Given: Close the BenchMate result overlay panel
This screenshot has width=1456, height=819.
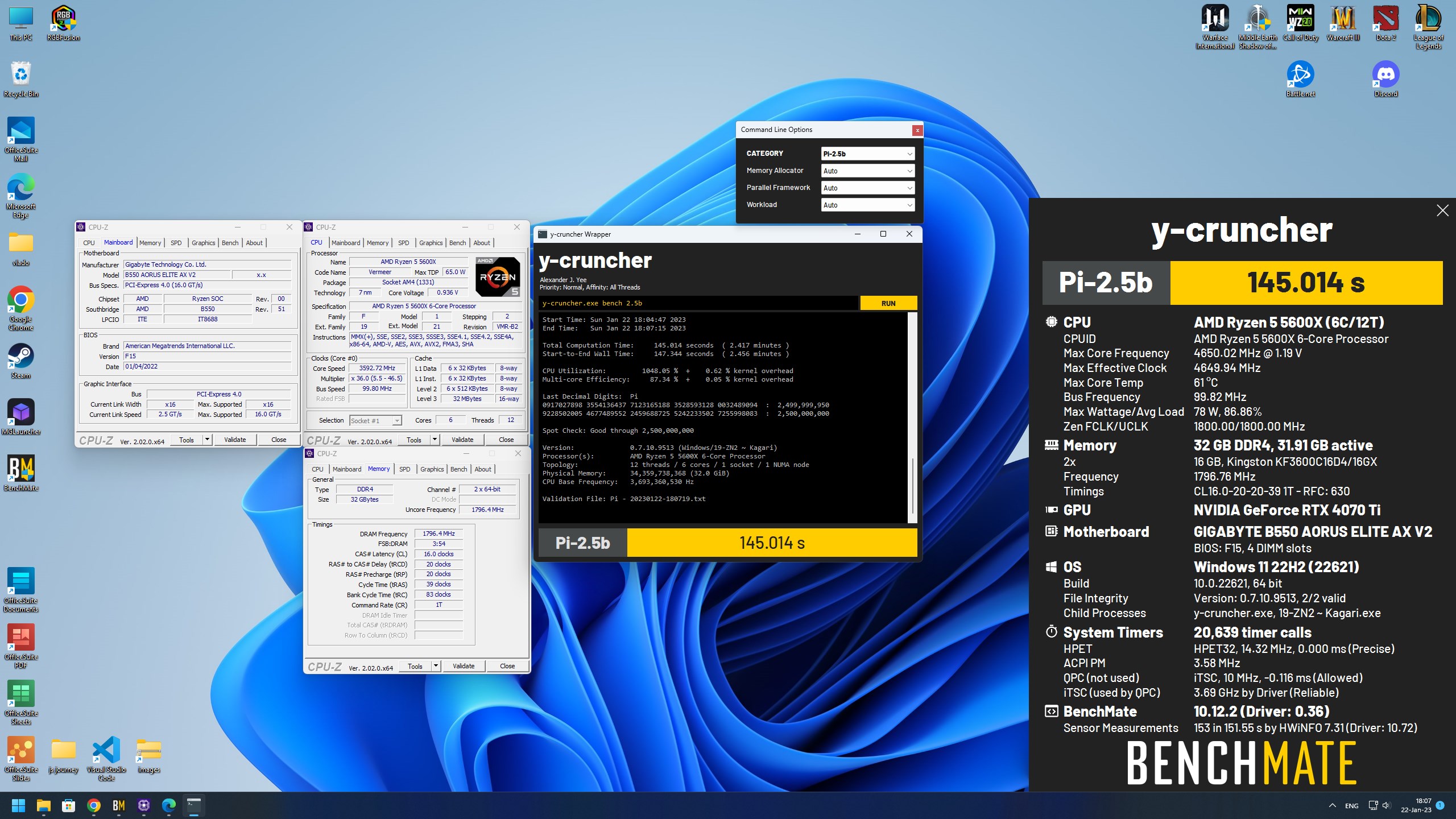Looking at the screenshot, I should (1442, 211).
